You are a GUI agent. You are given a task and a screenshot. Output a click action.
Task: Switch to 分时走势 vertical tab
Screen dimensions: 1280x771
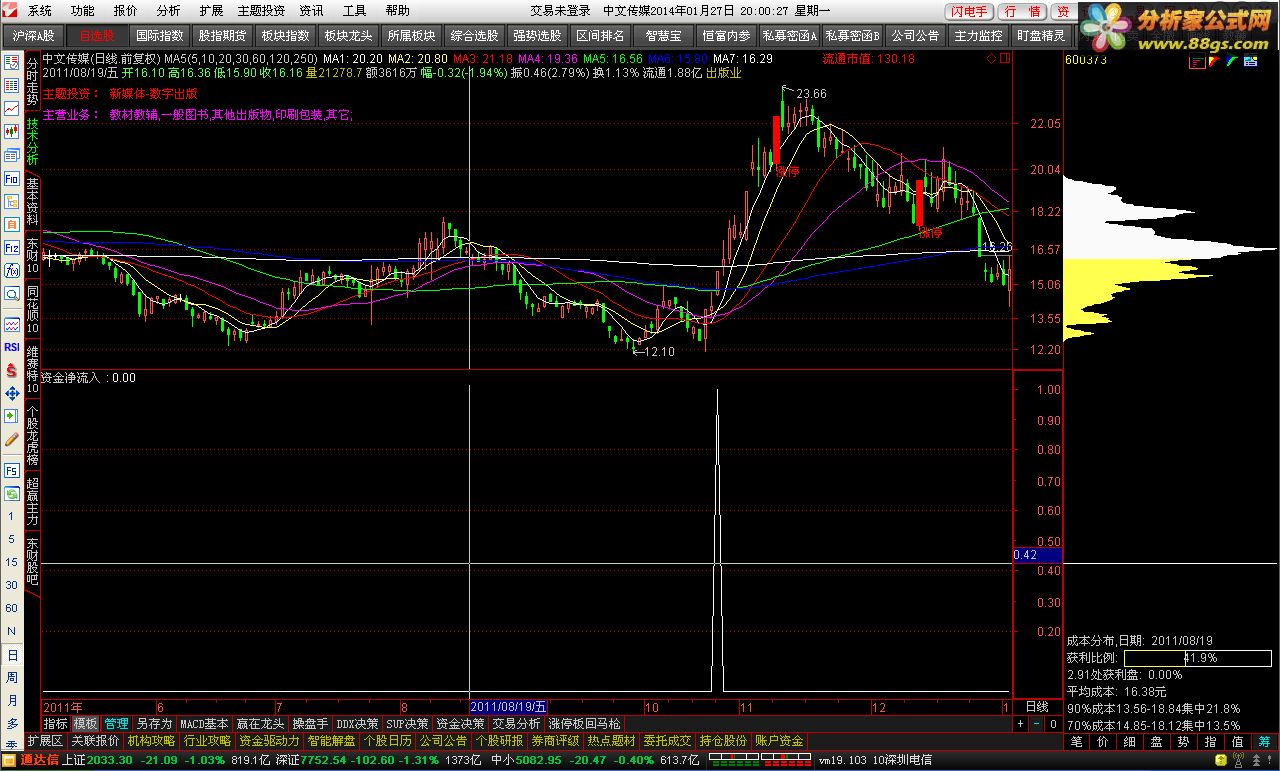click(33, 82)
